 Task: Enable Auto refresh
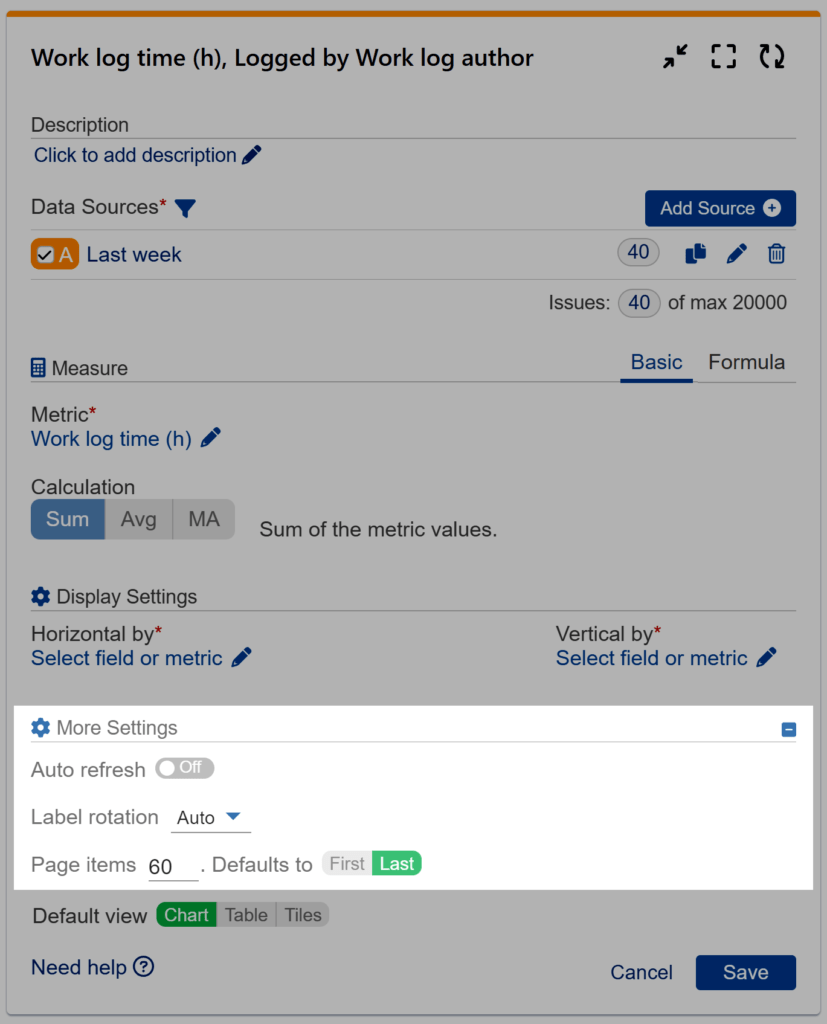184,768
